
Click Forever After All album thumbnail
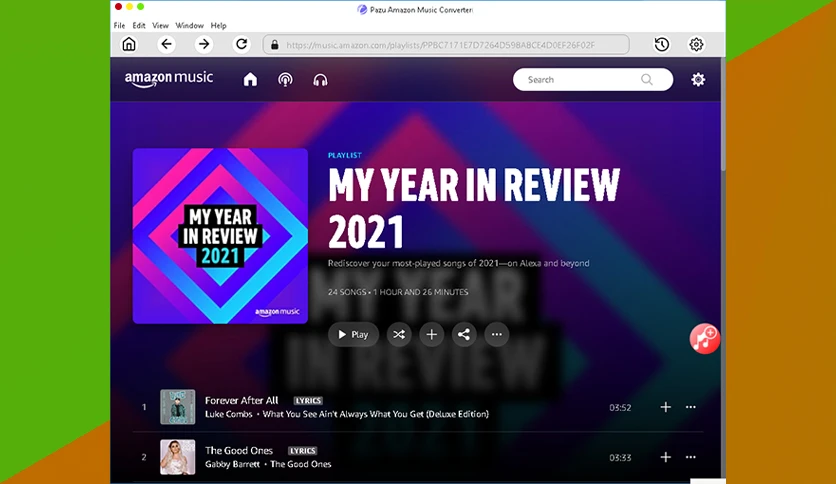178,407
